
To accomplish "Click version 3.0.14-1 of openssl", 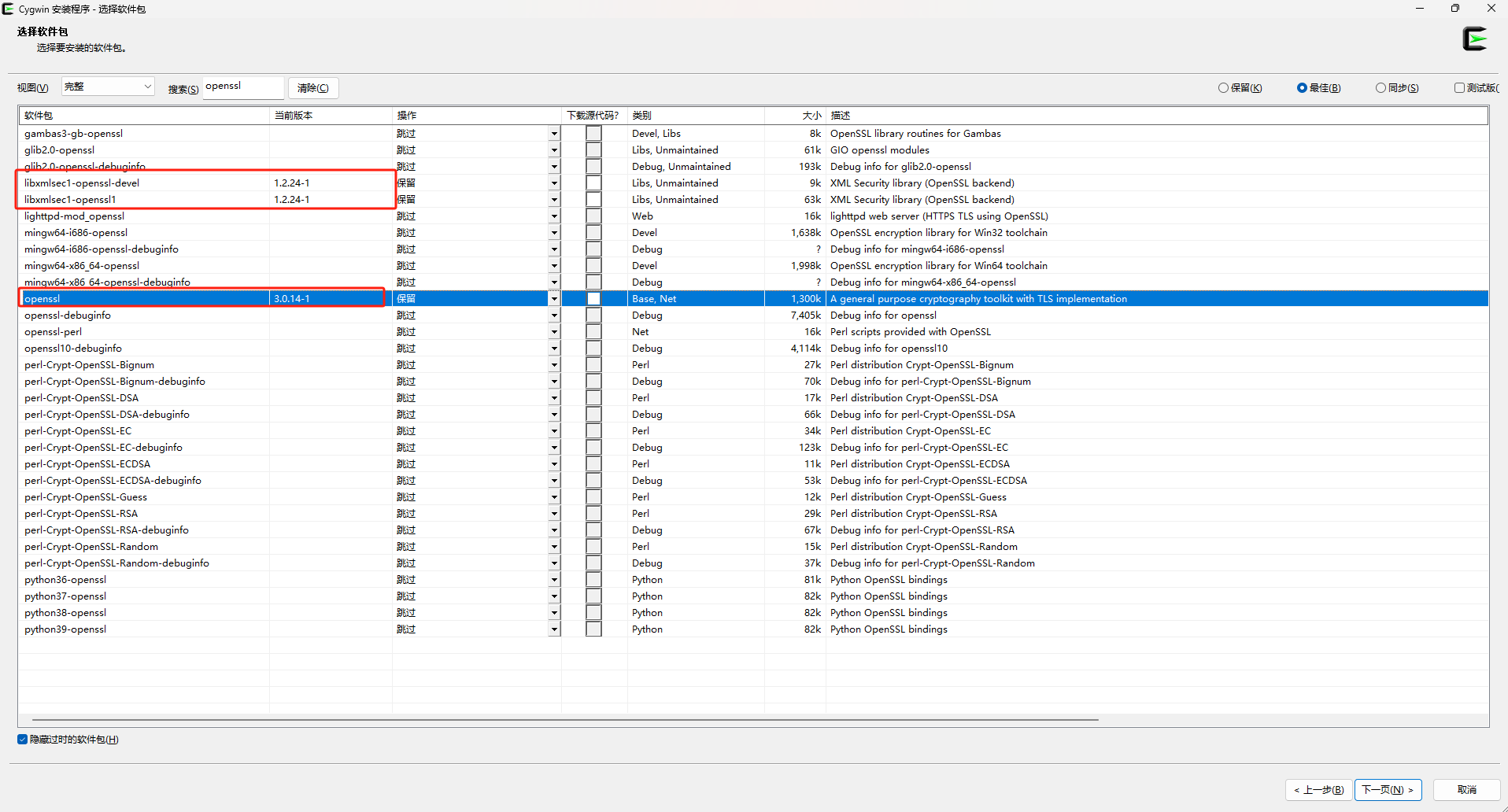I will (292, 299).
